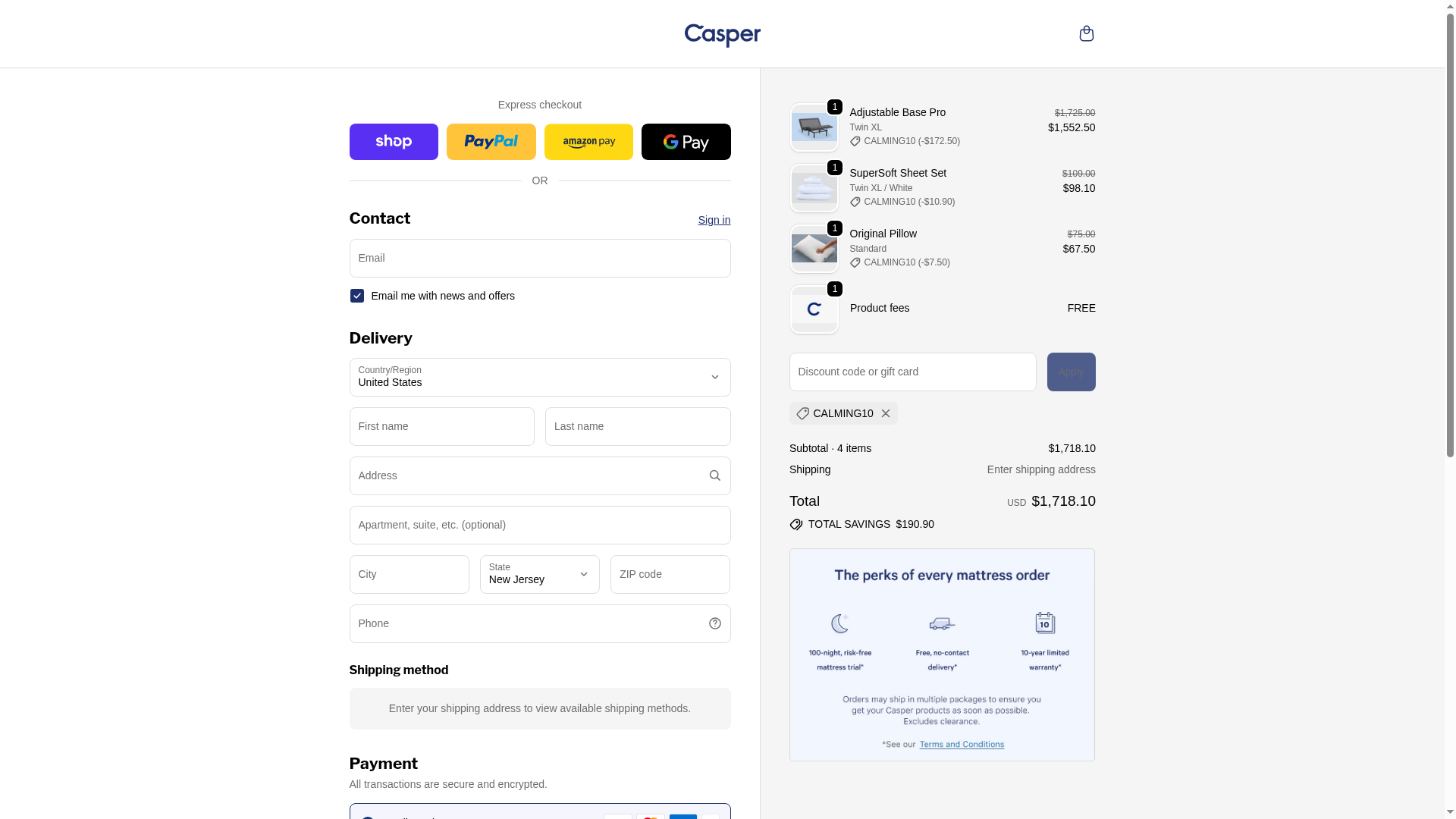Choose PayPal express checkout

coord(491,142)
